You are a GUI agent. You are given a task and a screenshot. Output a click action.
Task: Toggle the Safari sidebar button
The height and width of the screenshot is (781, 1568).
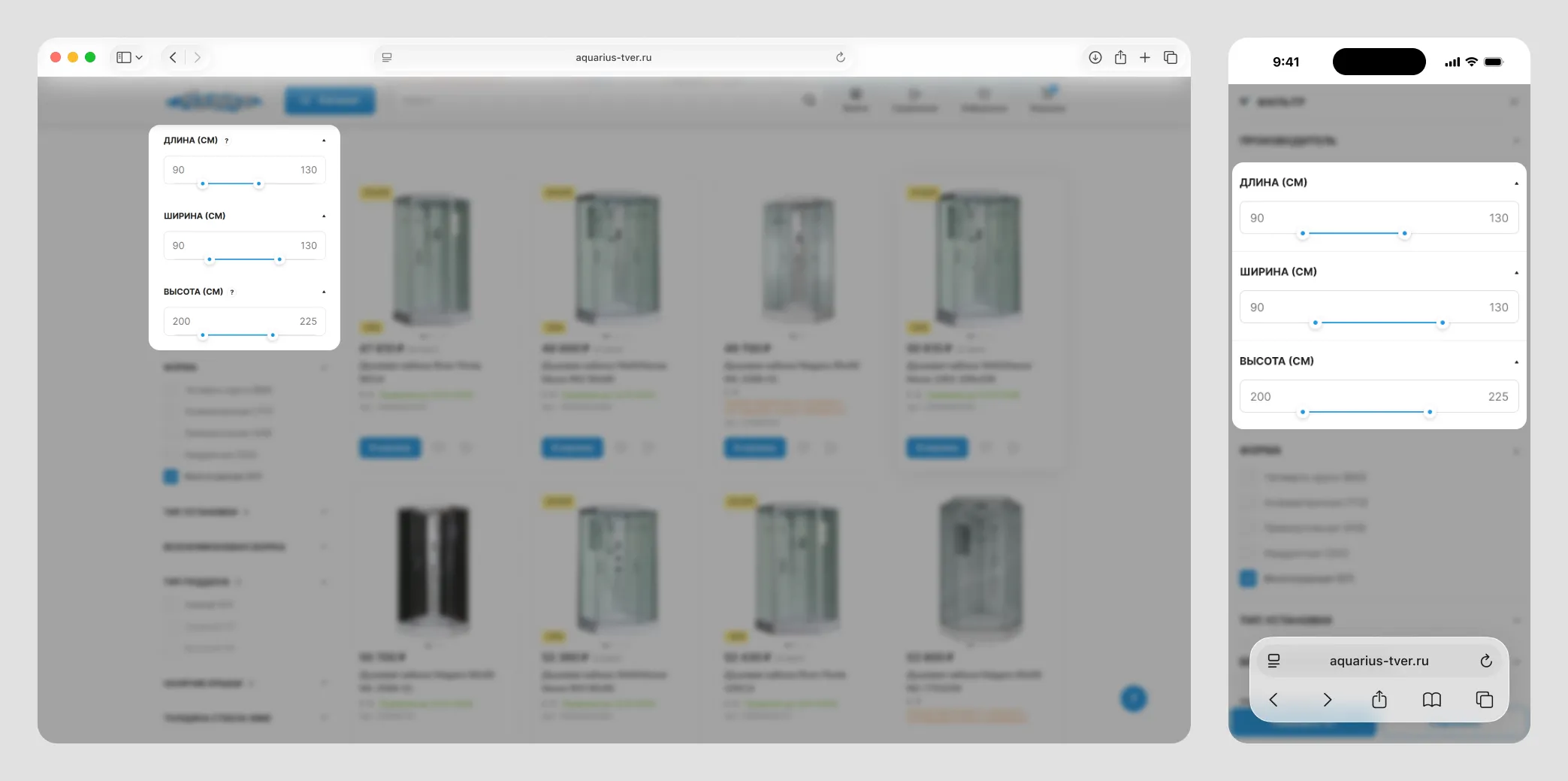[x=124, y=57]
